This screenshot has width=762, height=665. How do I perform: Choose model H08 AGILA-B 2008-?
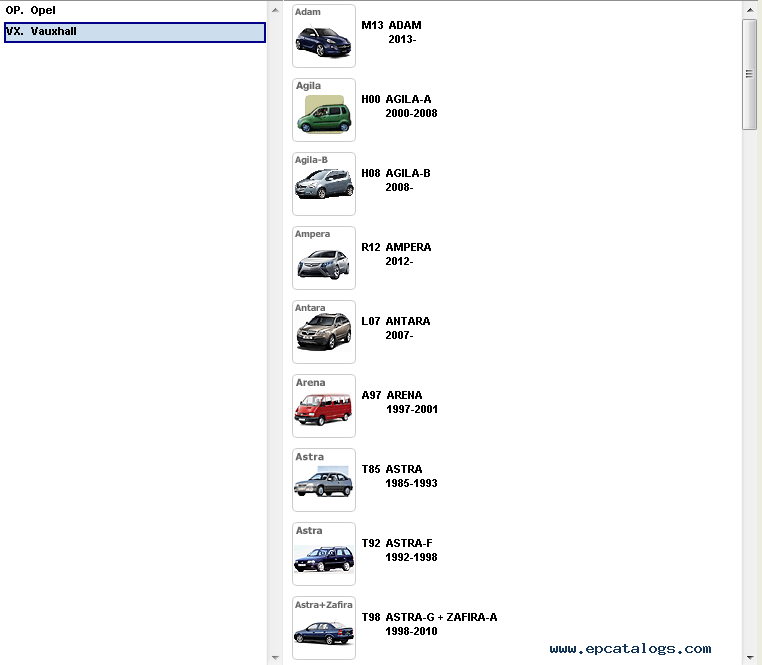[396, 180]
